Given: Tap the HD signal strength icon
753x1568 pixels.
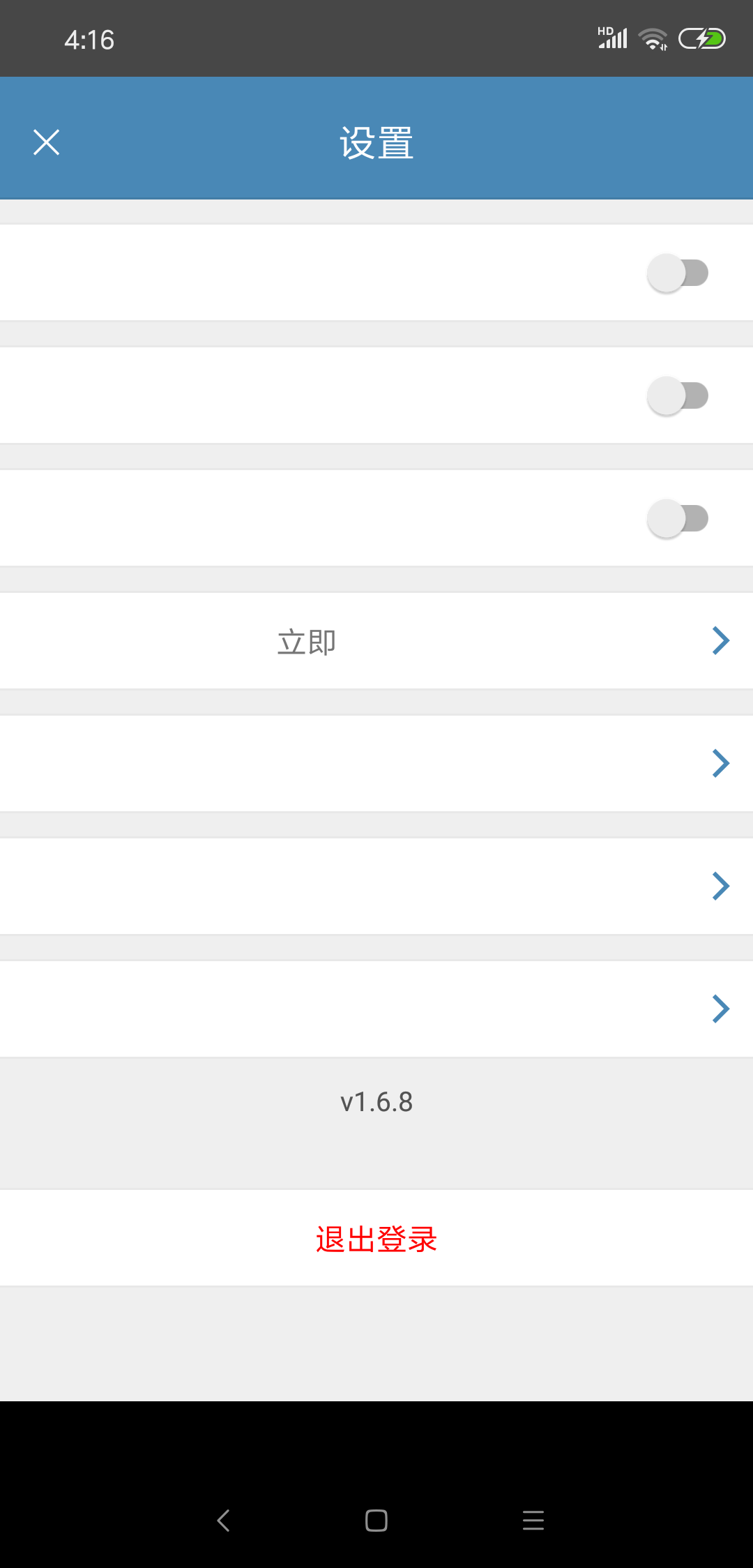Looking at the screenshot, I should coord(613,38).
